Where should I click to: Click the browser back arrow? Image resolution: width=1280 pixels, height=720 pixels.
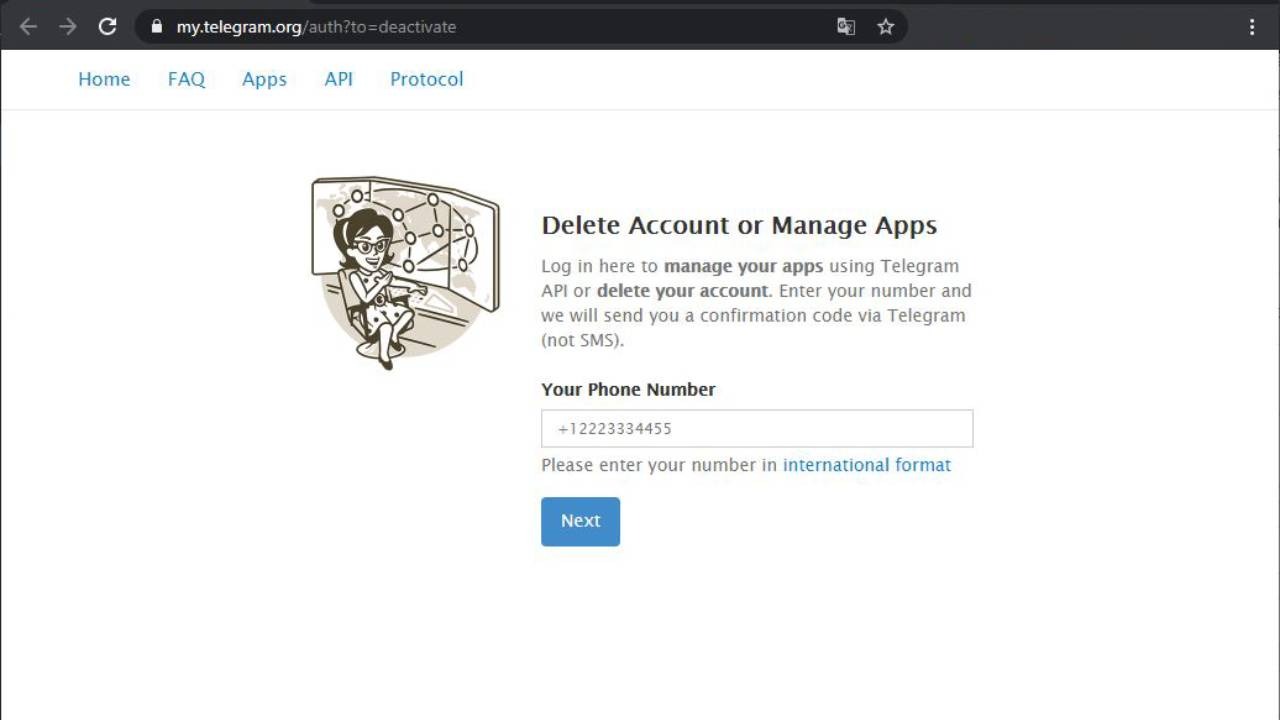click(x=28, y=27)
